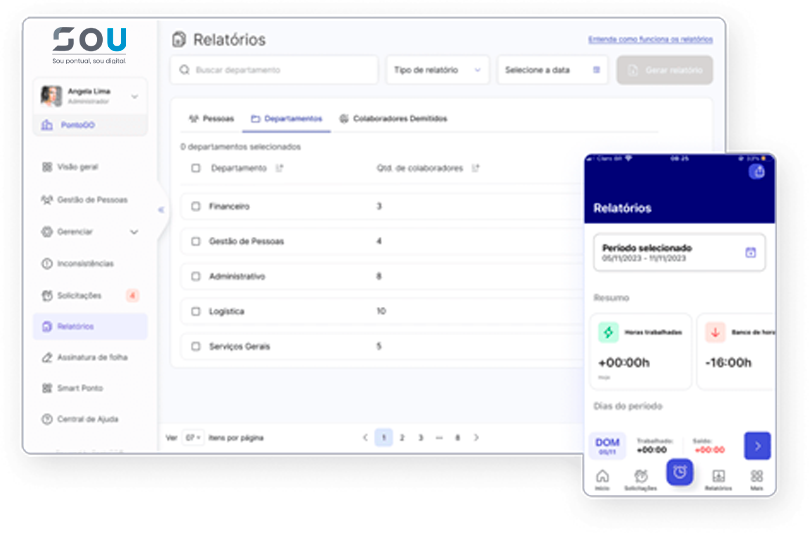Open the items per page dropdown
The width and height of the screenshot is (809, 533).
(193, 438)
